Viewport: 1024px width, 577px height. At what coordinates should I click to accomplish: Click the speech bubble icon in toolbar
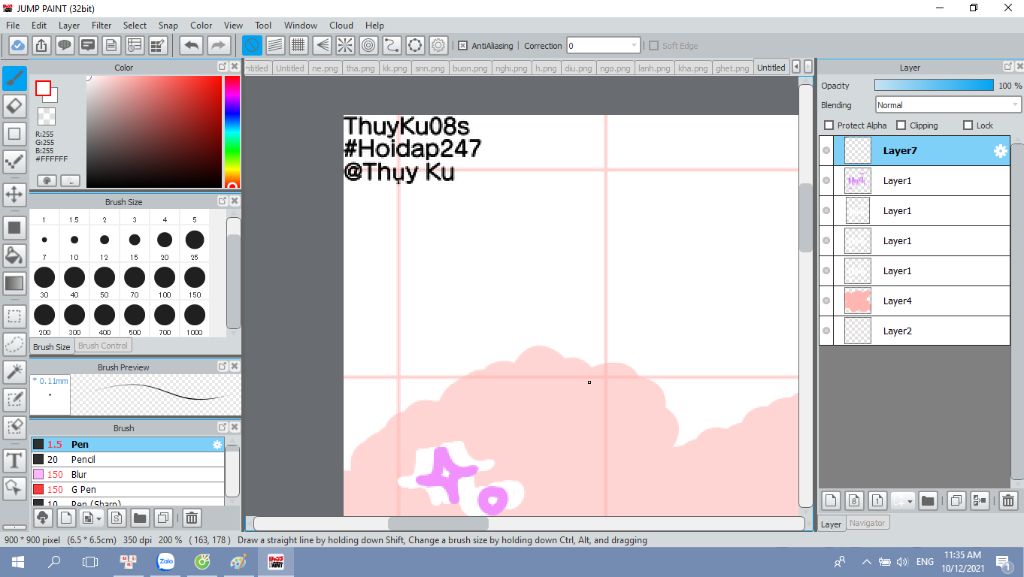click(65, 46)
